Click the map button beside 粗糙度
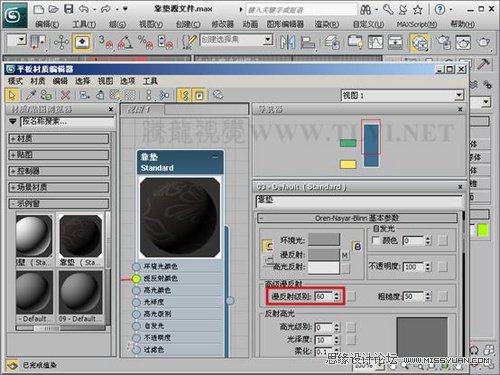 click(443, 296)
